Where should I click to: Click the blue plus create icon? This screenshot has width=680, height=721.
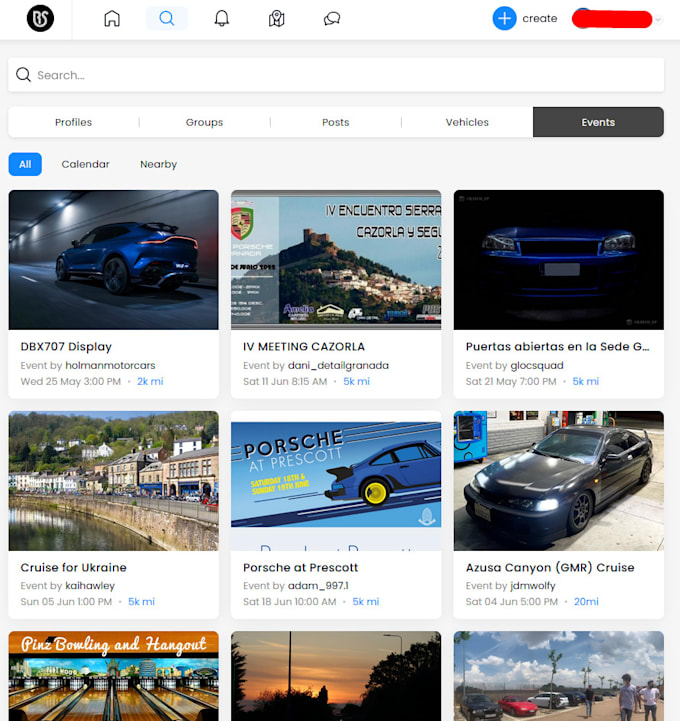pos(504,18)
